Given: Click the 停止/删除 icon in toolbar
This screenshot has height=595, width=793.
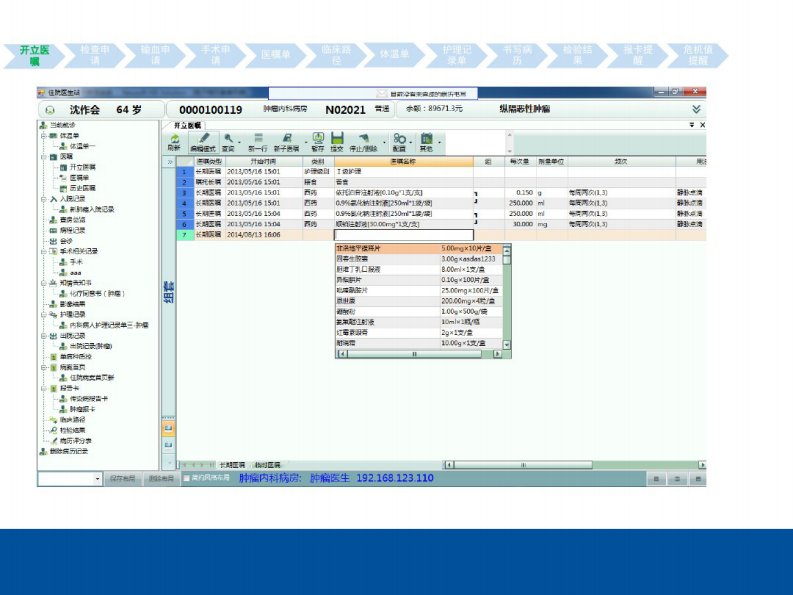Looking at the screenshot, I should coord(366,141).
